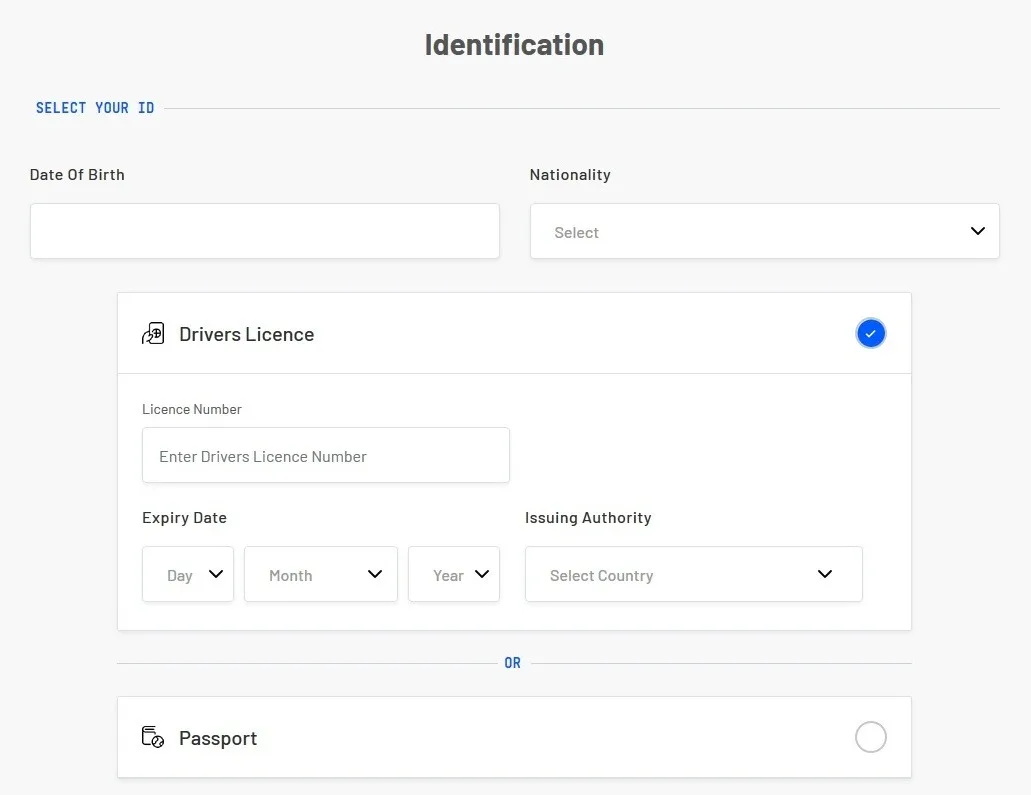
Task: Click the SELECT YOUR ID section heading
Action: click(95, 108)
